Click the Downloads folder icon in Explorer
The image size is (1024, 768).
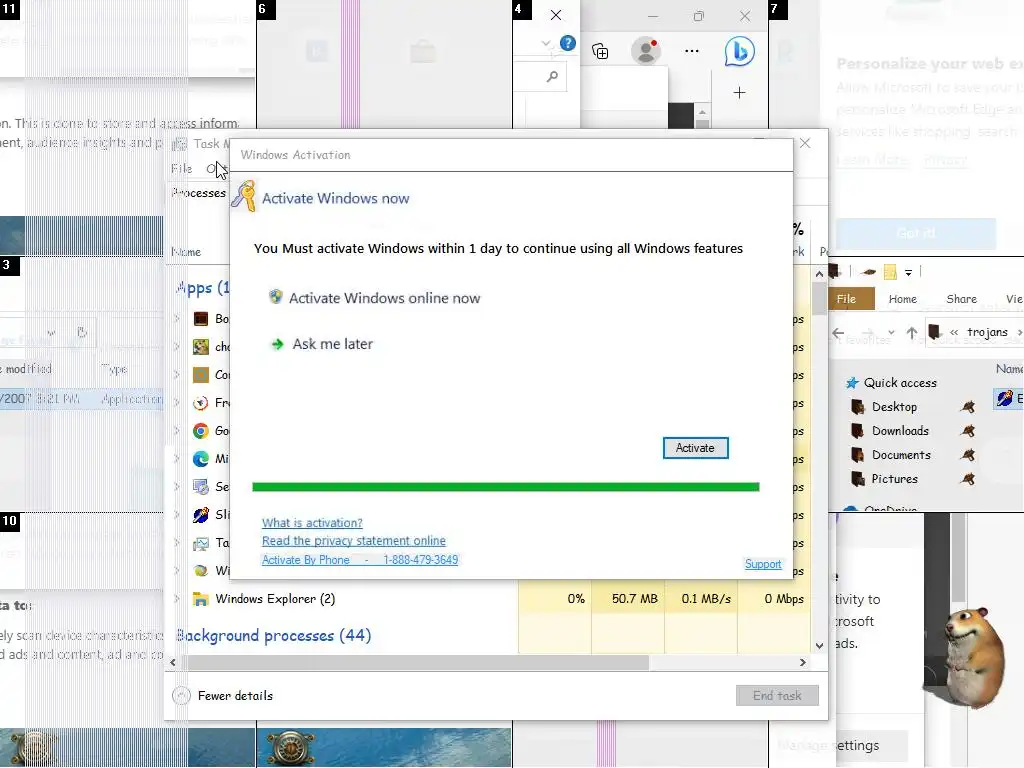click(857, 431)
